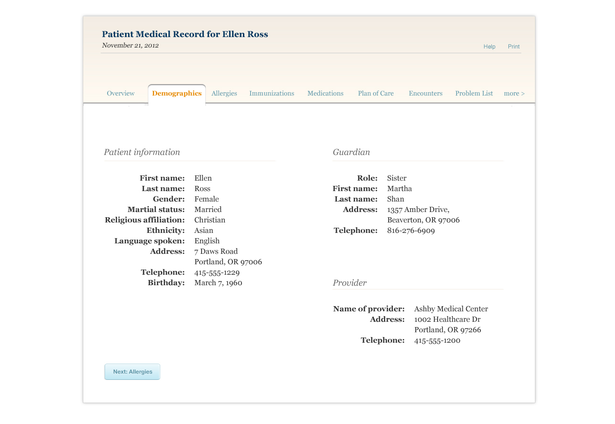615x424 pixels.
Task: Click guardian role value Sister
Action: point(397,178)
